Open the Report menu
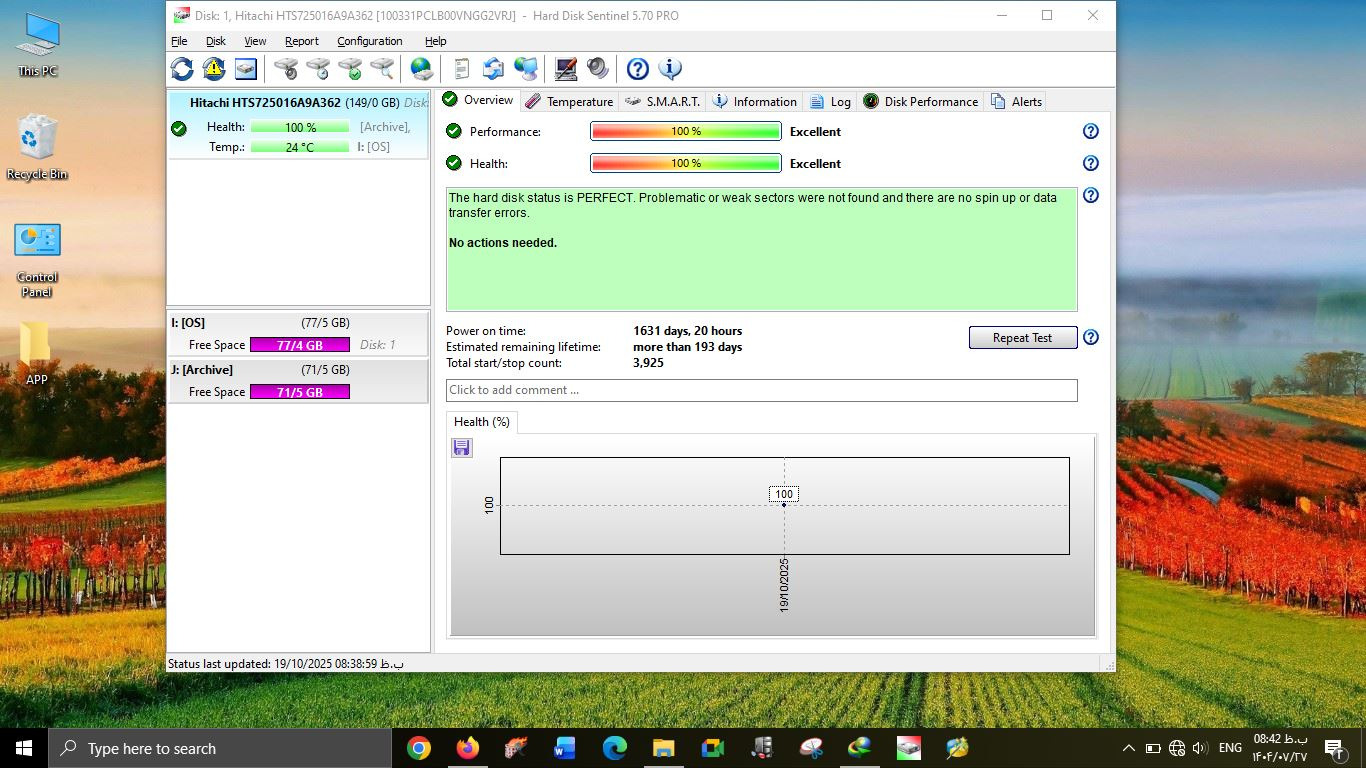The width and height of the screenshot is (1366, 768). click(301, 41)
